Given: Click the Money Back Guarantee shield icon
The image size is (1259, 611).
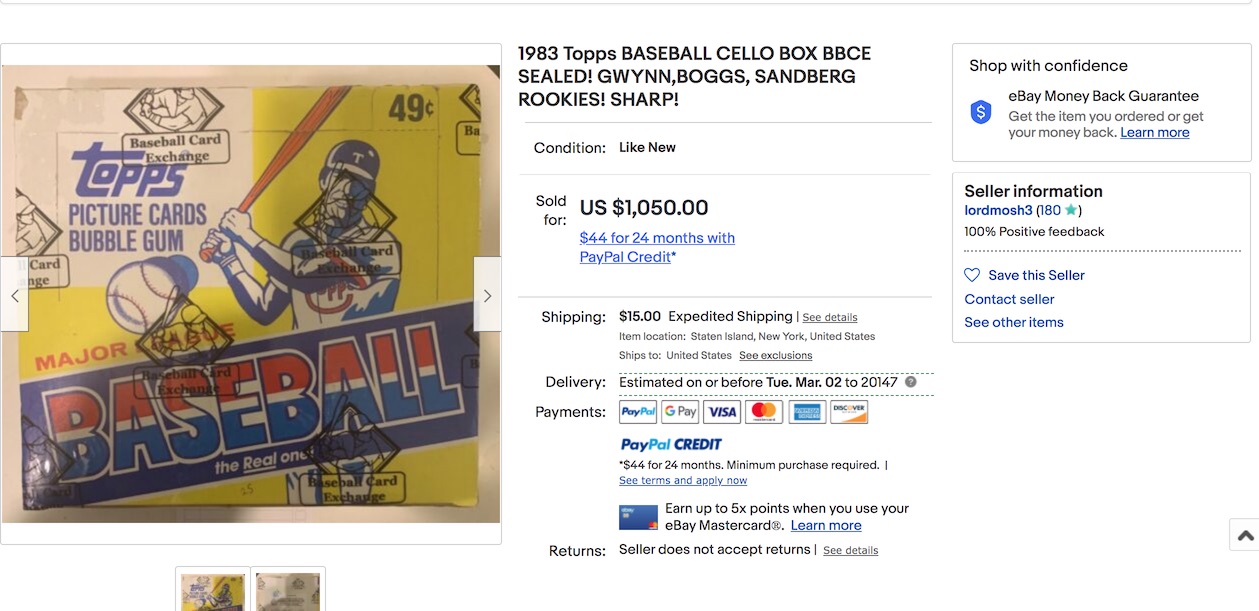Looking at the screenshot, I should (981, 113).
